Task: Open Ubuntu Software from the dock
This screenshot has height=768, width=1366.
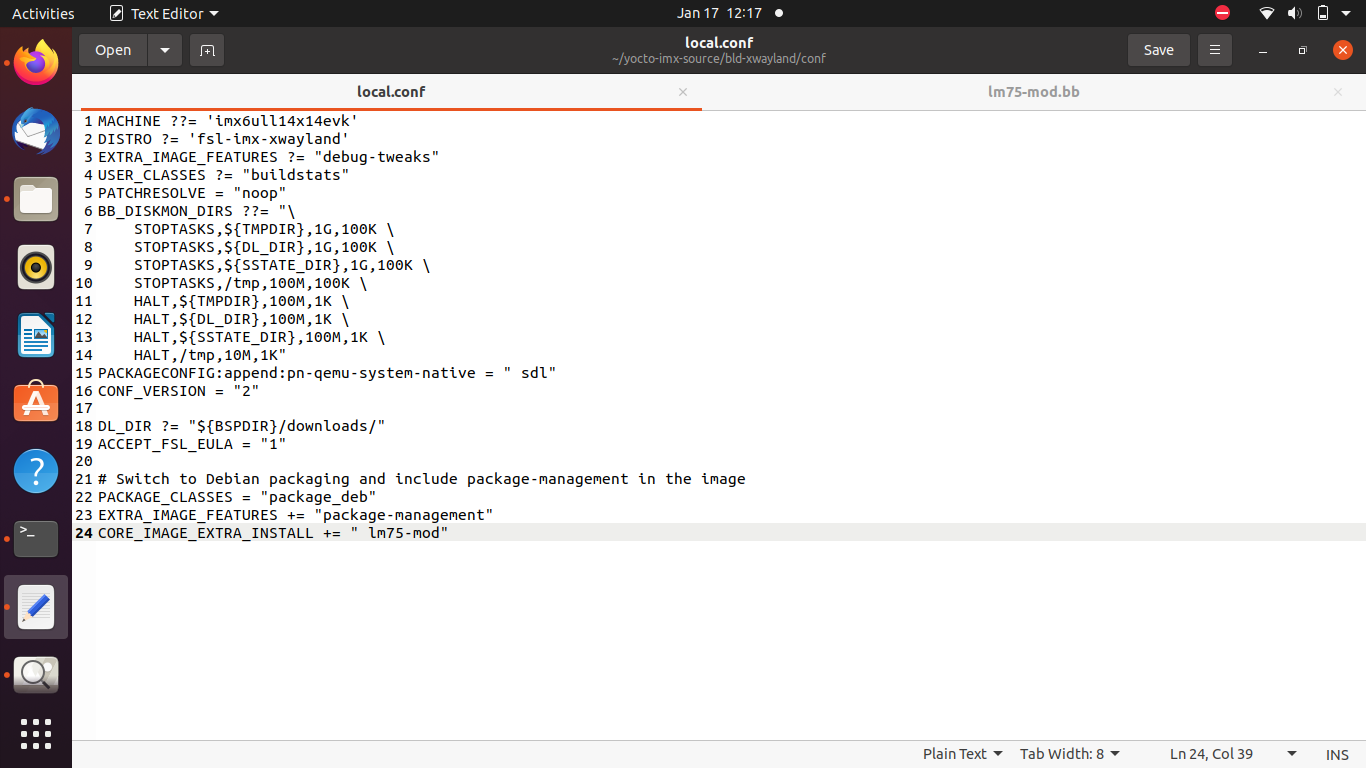Action: pos(36,402)
